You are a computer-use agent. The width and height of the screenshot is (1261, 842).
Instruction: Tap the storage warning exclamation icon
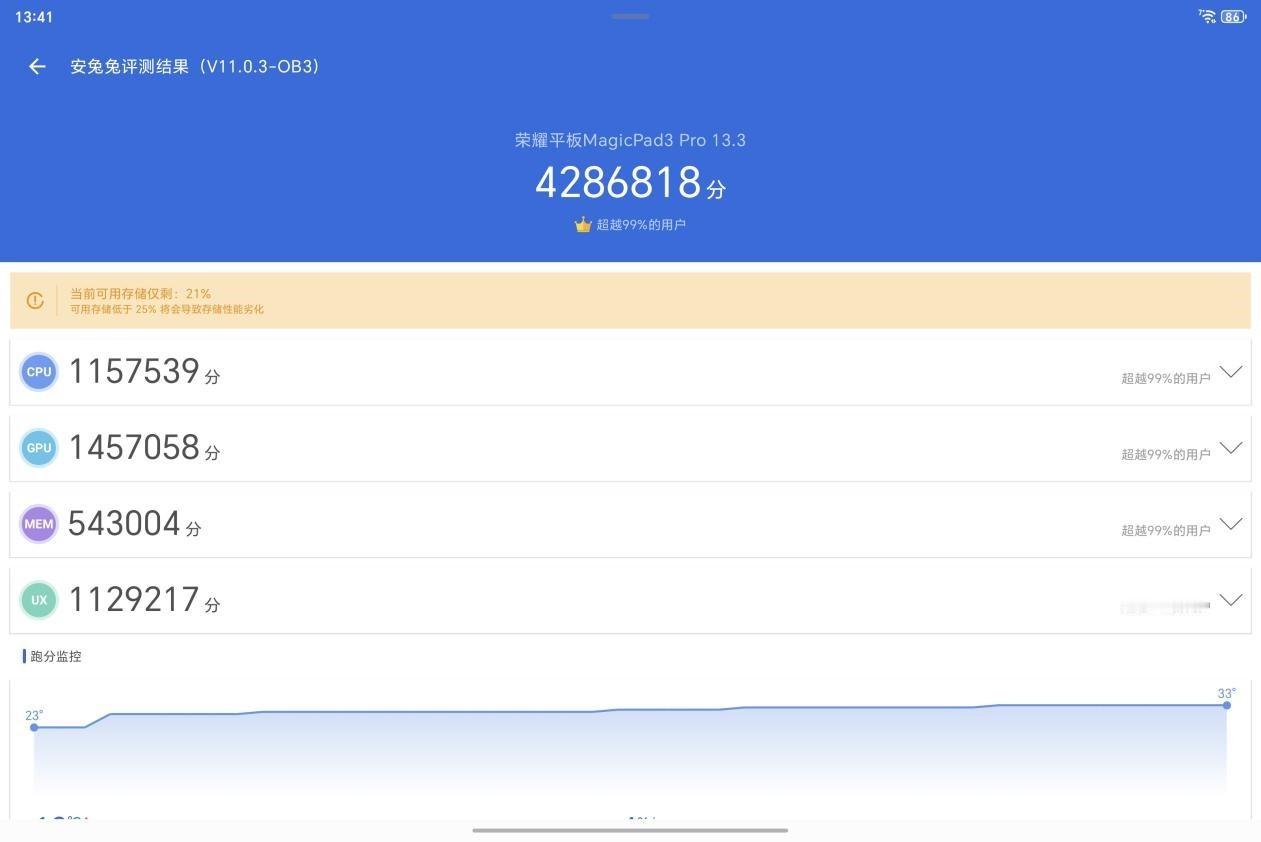35,300
